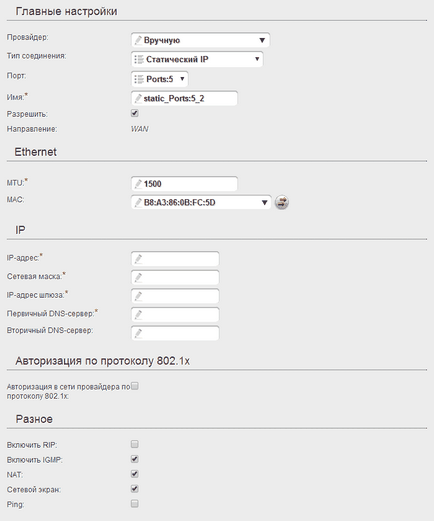Expand the Тип соединения dropdown Статический IP
The image size is (434, 521).
[x=197, y=59]
